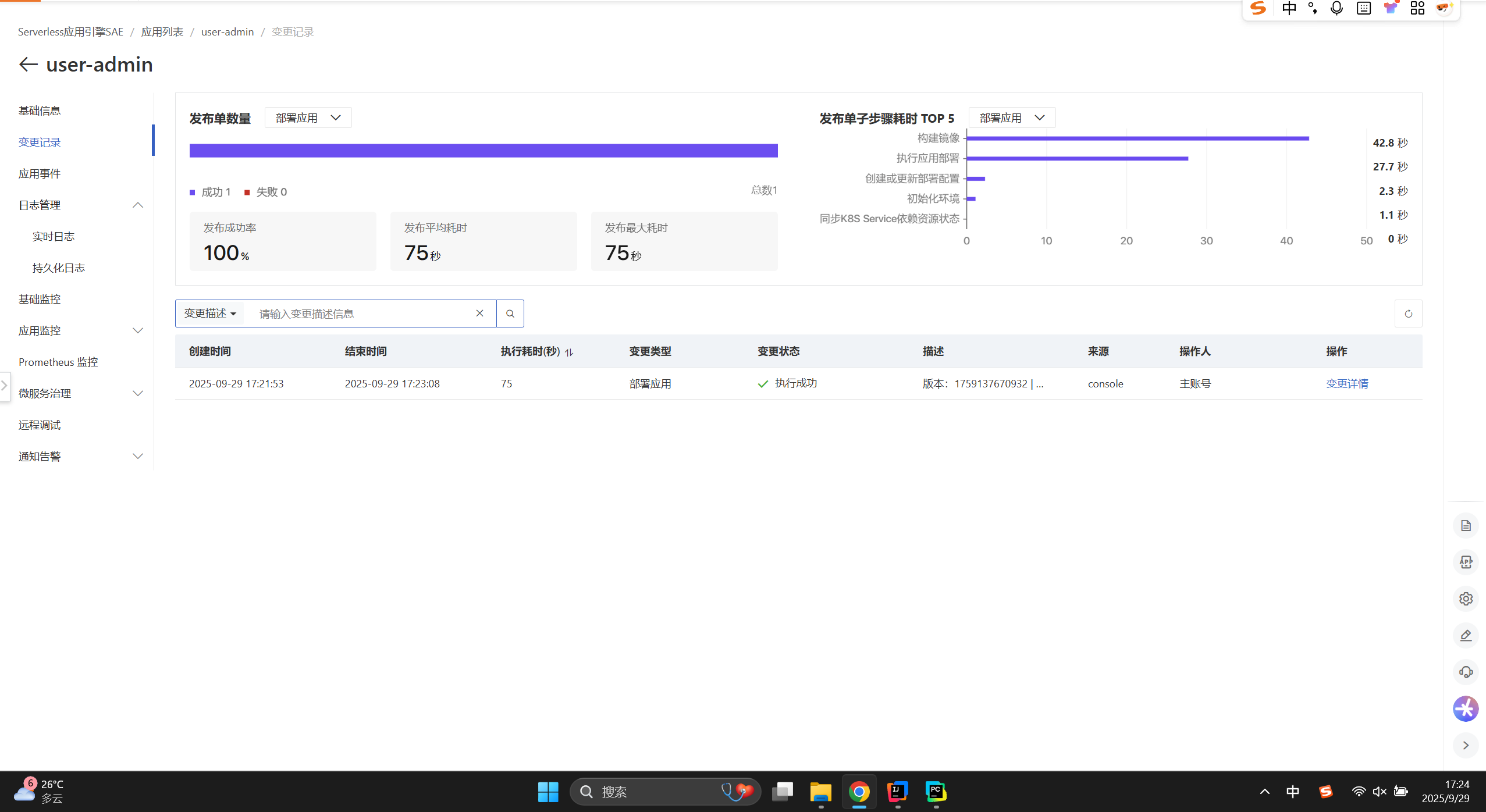Open the document icon in right sidebar
Screen dimensions: 1486x812
click(x=1466, y=526)
